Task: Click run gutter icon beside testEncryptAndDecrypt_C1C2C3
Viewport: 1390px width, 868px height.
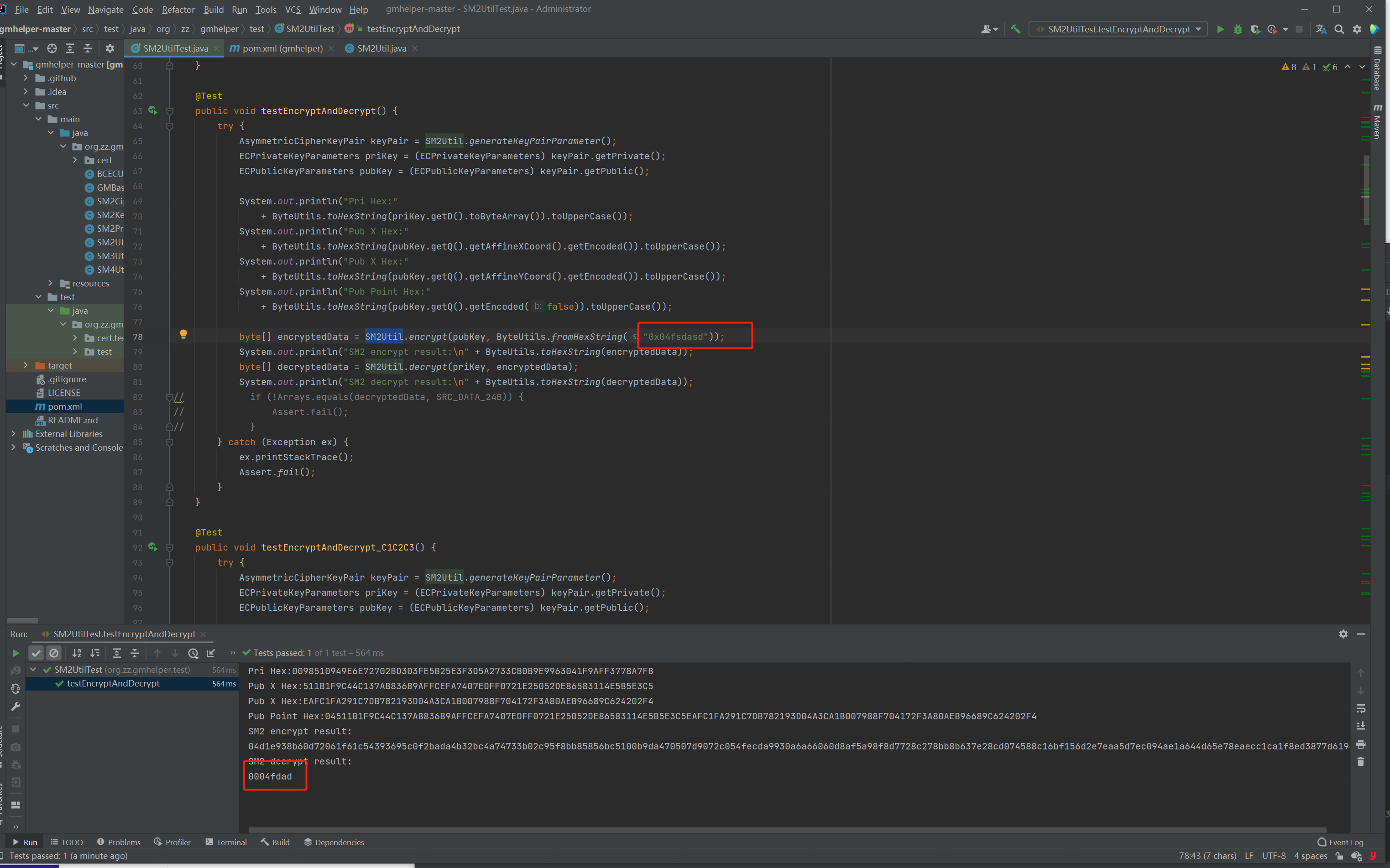Action: tap(153, 547)
